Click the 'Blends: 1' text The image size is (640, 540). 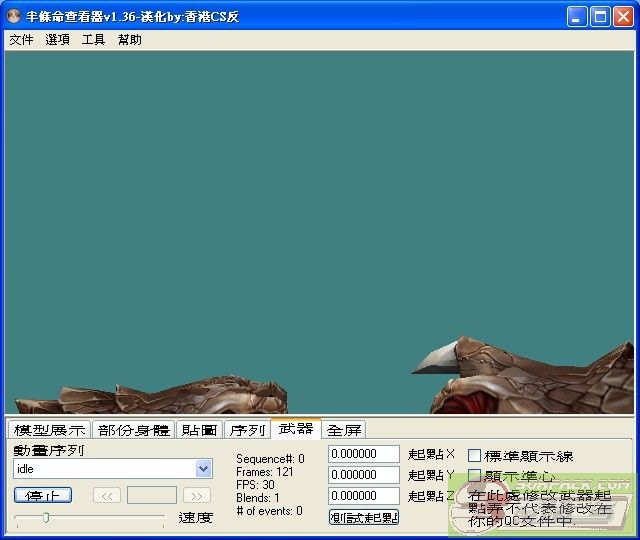coord(258,498)
